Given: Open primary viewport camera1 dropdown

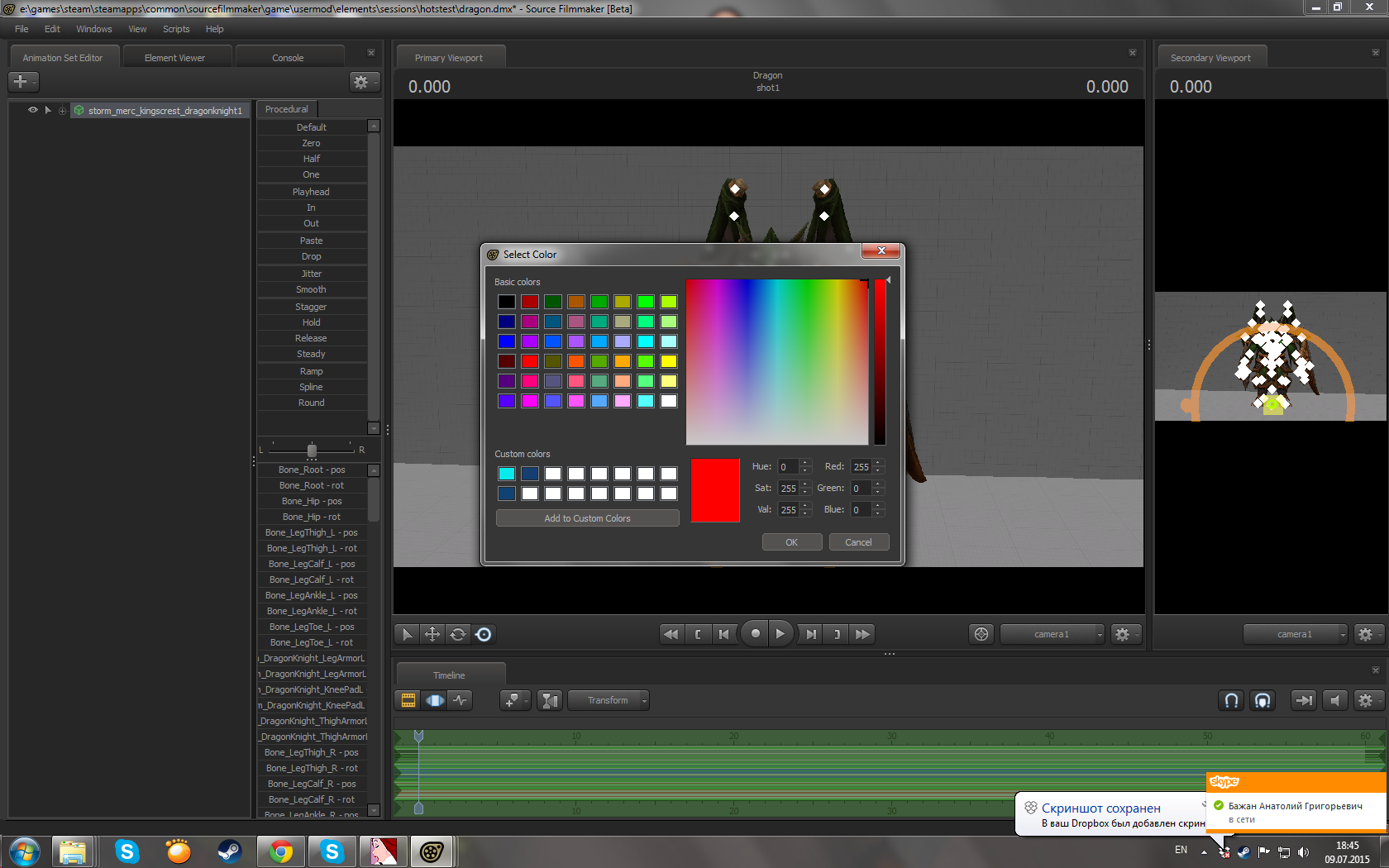Looking at the screenshot, I should pos(1052,634).
